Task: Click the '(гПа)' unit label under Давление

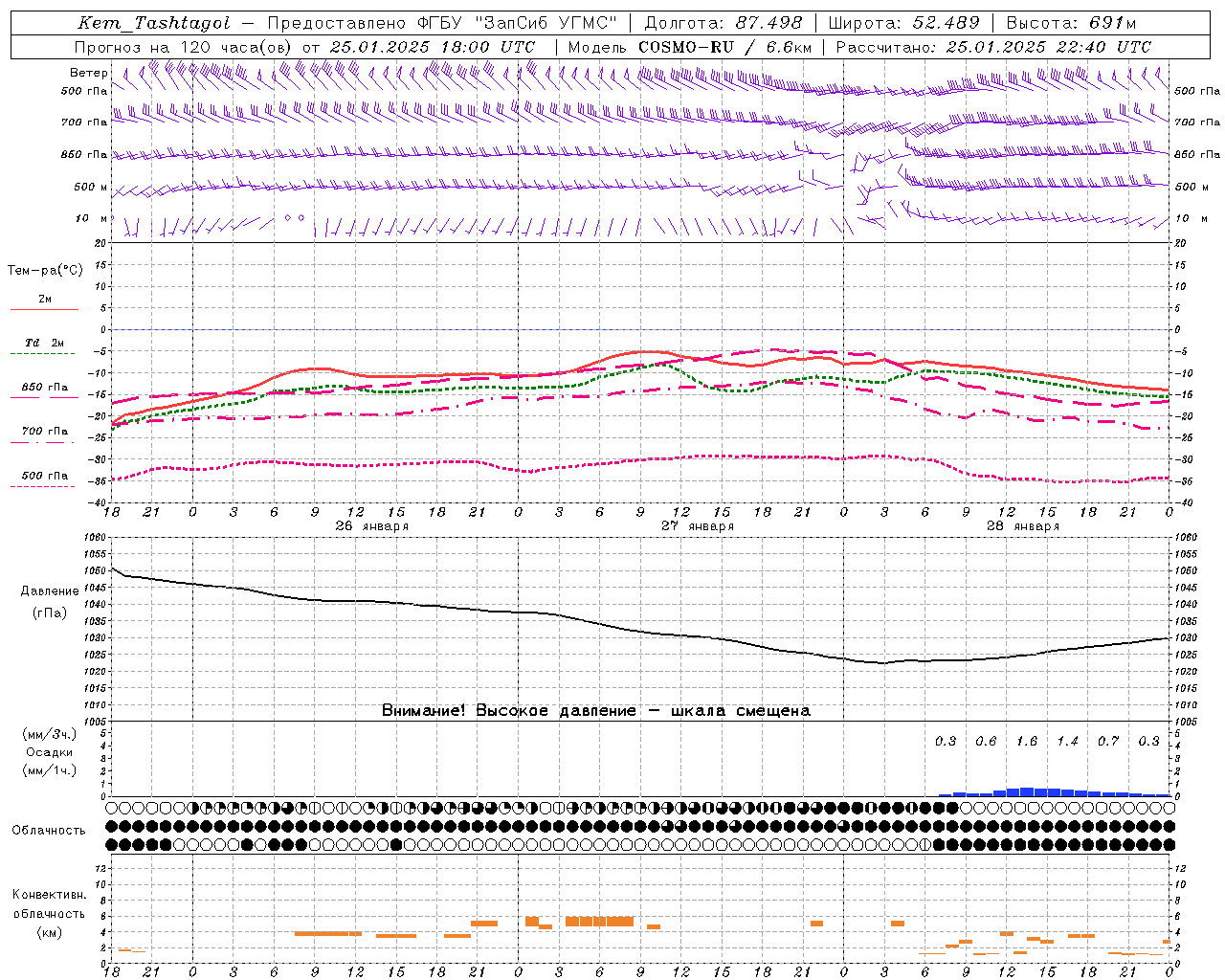Action: point(50,613)
